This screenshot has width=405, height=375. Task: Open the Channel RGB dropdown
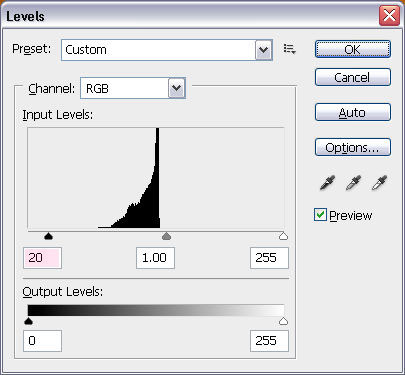(133, 88)
